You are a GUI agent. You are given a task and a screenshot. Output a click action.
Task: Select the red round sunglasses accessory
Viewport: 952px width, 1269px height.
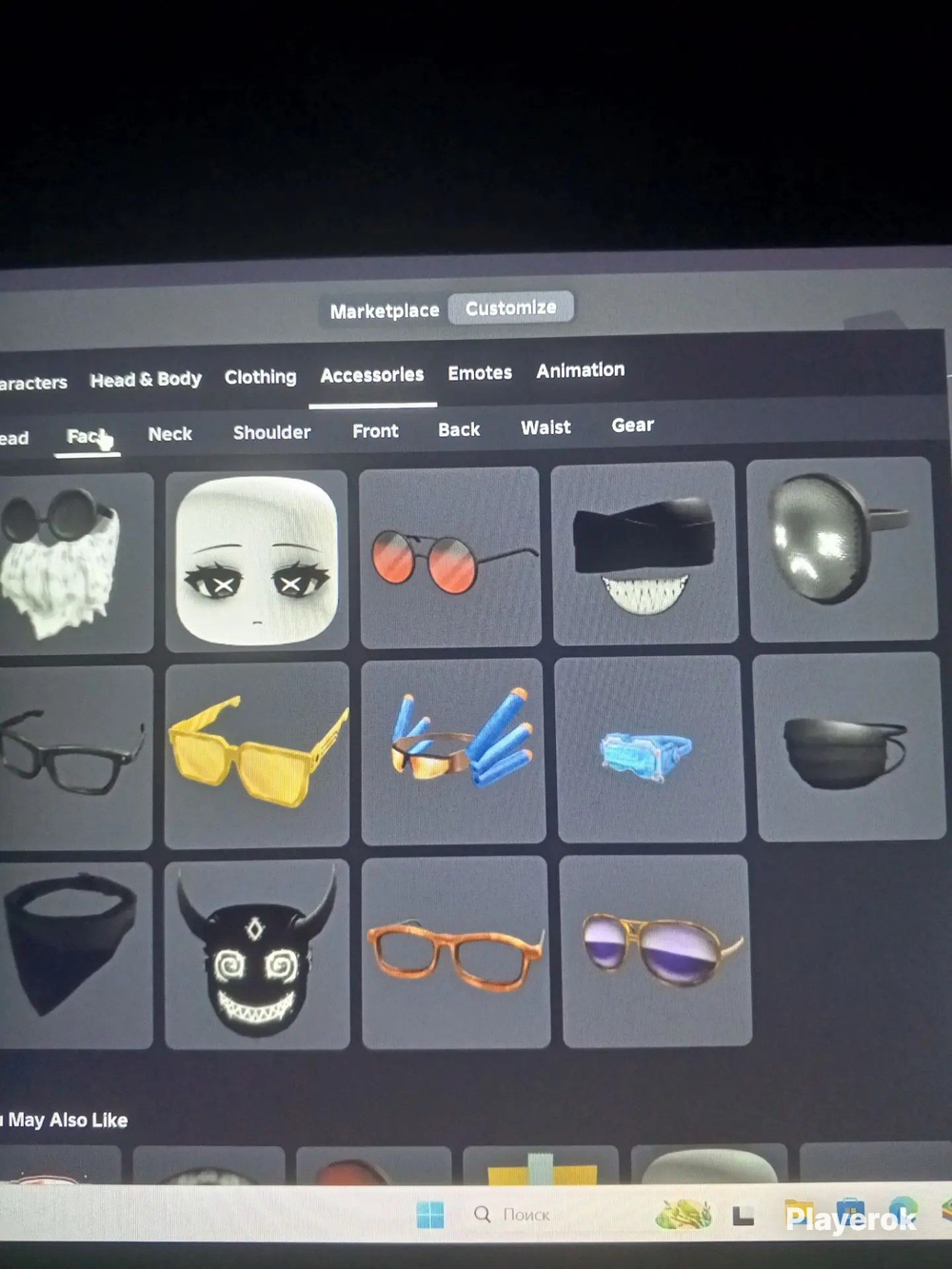point(449,557)
